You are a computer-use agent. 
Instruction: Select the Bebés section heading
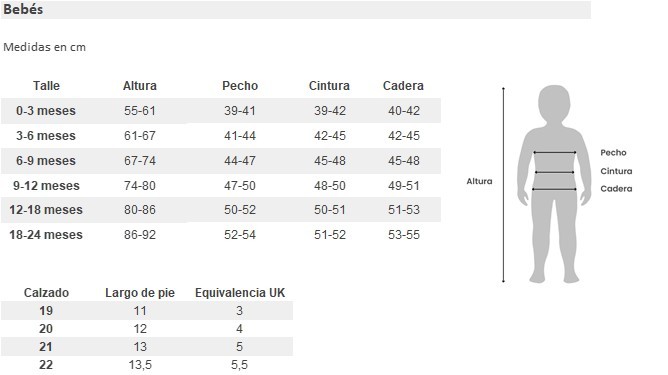point(23,9)
